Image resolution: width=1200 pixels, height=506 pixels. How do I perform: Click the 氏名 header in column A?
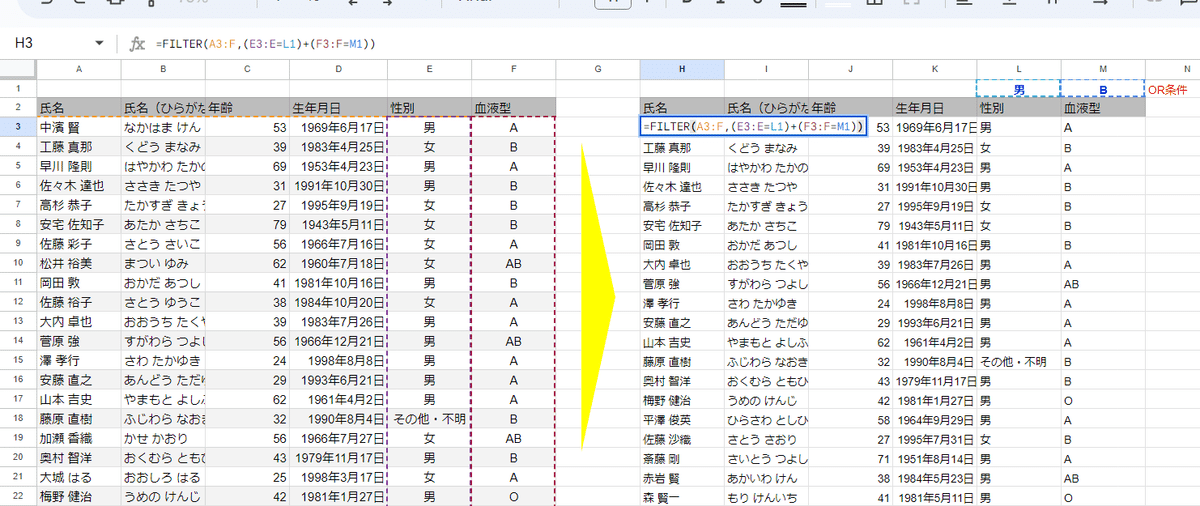(x=51, y=108)
